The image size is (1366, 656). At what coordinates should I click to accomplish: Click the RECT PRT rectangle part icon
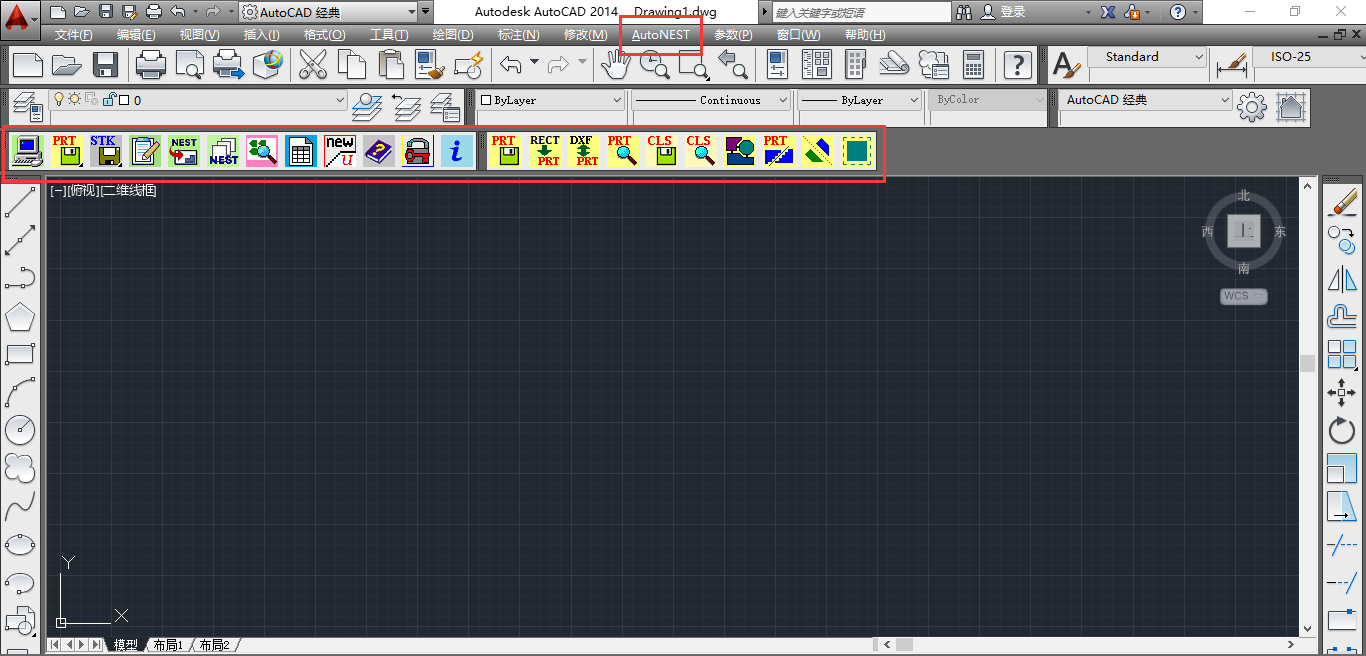pos(545,151)
